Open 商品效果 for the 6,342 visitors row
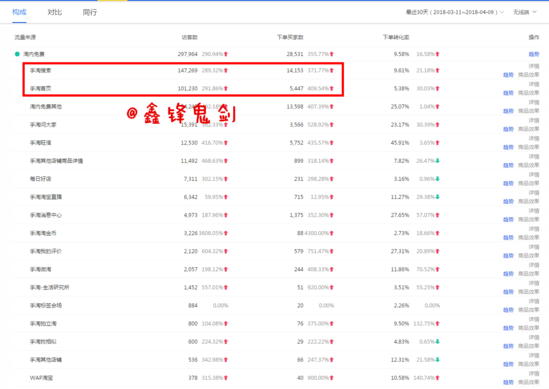The height and width of the screenshot is (389, 549). click(x=529, y=201)
